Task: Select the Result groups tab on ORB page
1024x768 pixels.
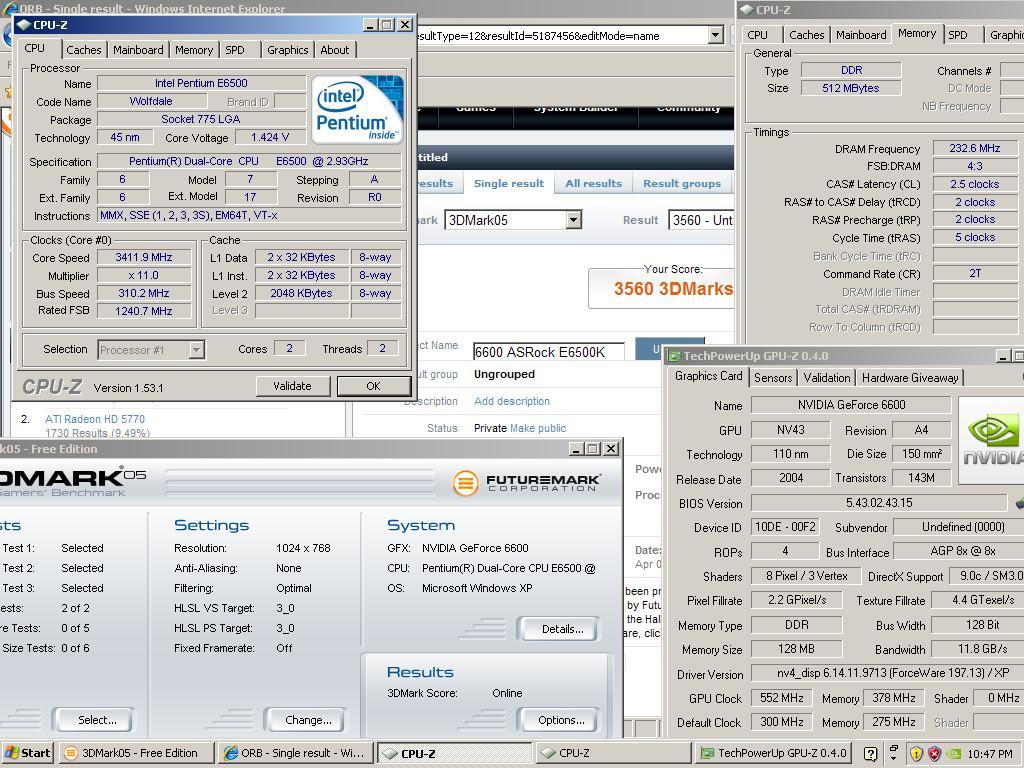Action: [682, 184]
